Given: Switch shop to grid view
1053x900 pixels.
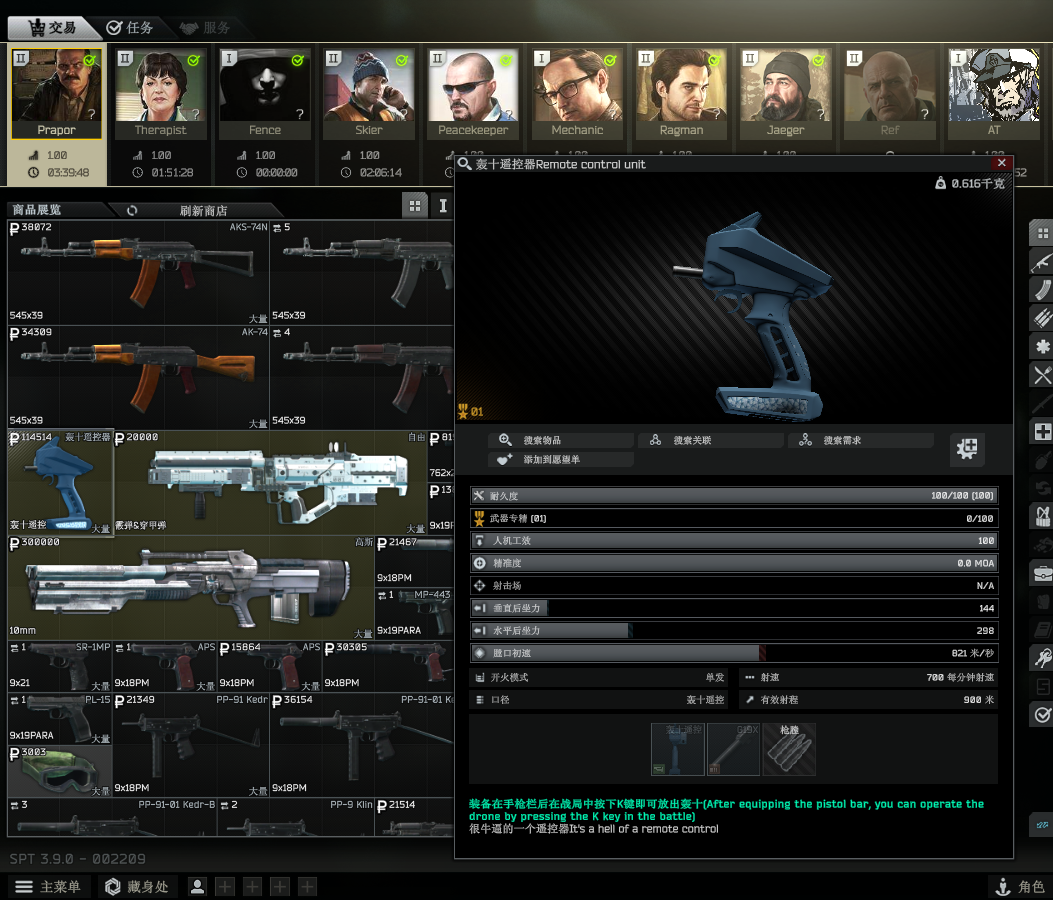Looking at the screenshot, I should point(415,206).
